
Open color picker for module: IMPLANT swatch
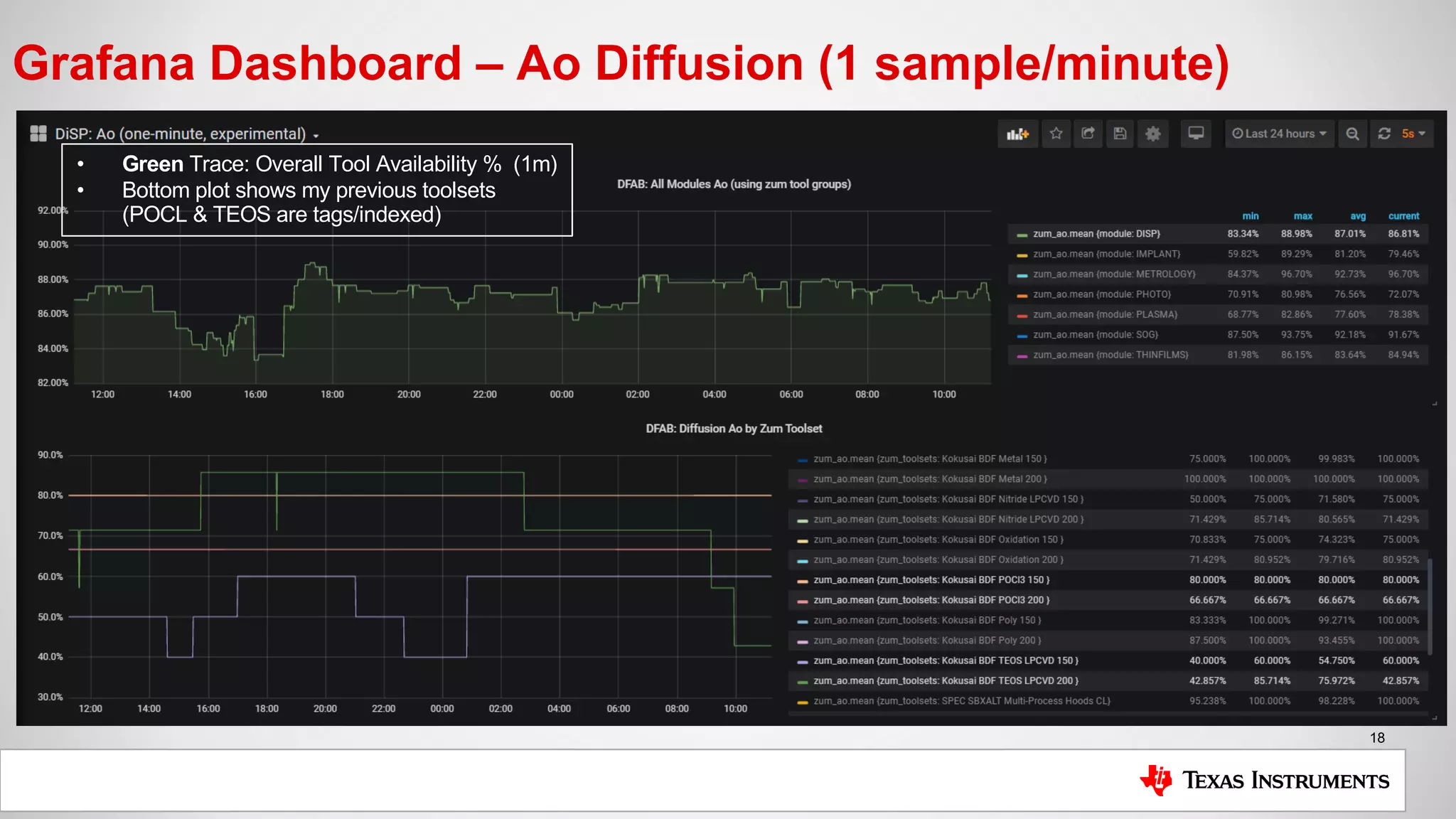[x=1022, y=255]
